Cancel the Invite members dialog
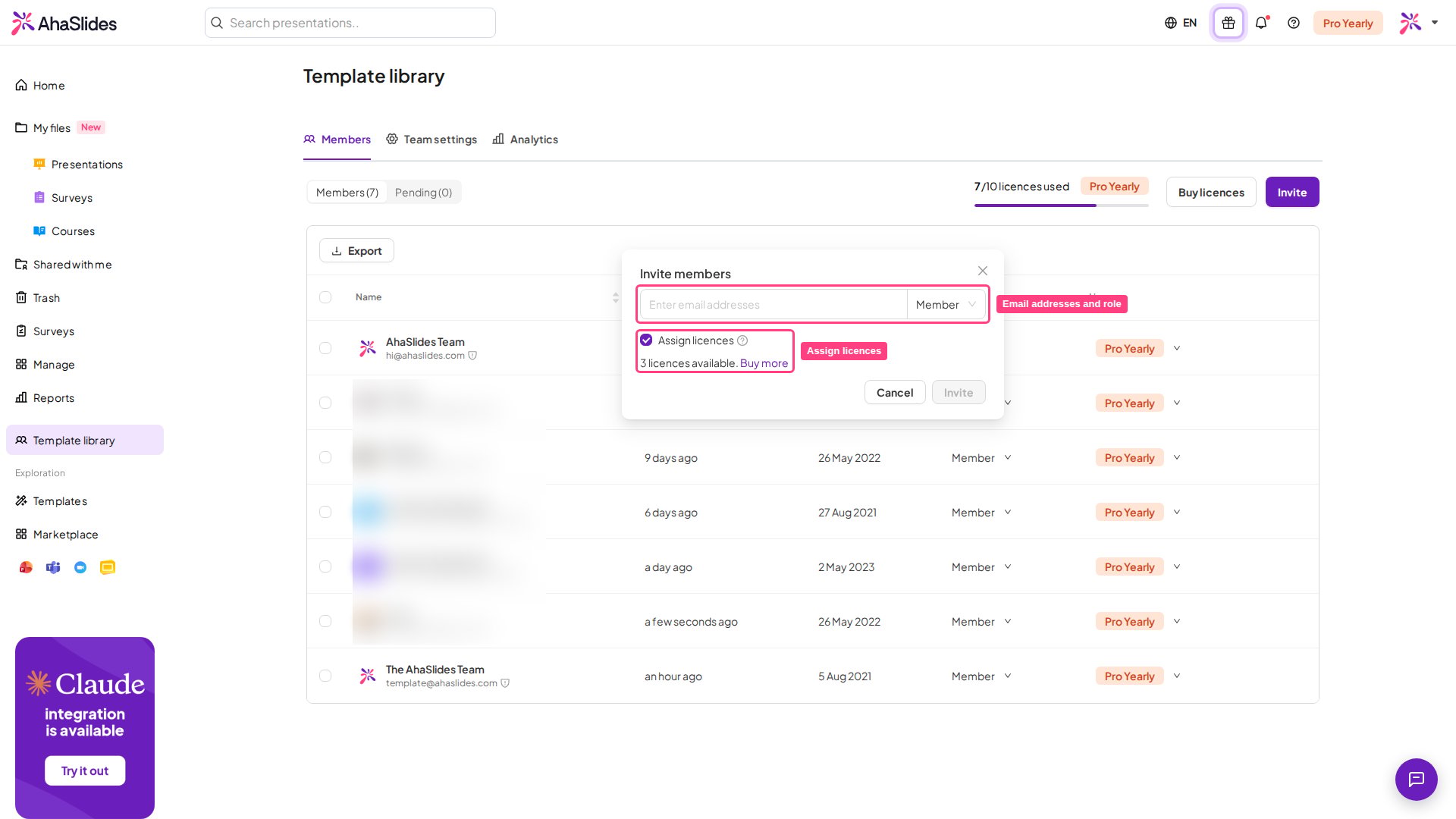 point(895,392)
